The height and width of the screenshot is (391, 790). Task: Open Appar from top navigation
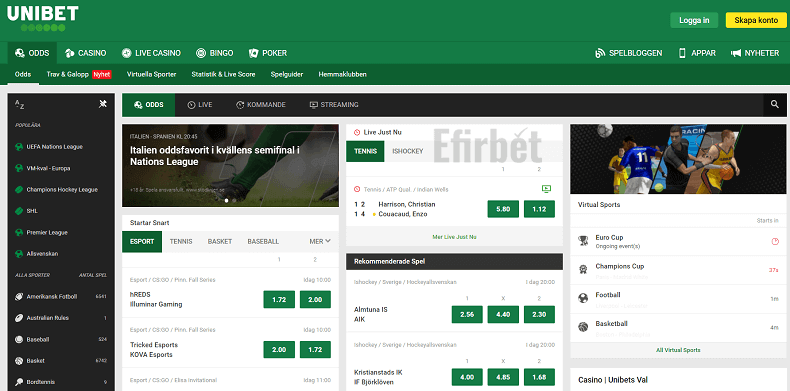[x=697, y=53]
